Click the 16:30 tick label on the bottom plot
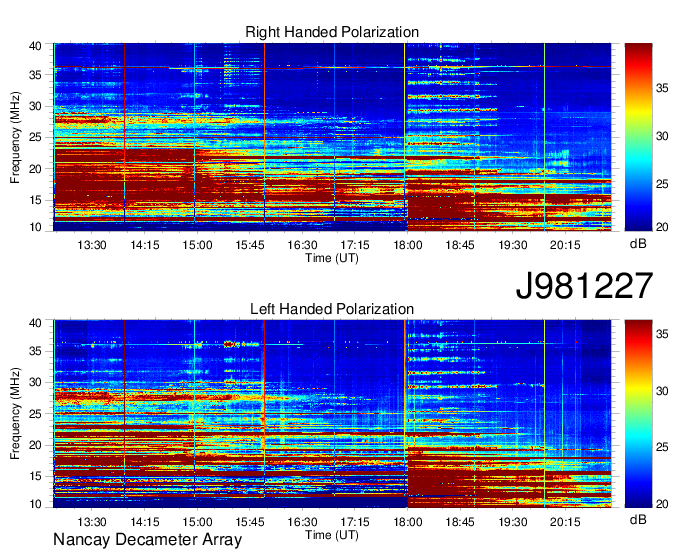 [x=302, y=522]
